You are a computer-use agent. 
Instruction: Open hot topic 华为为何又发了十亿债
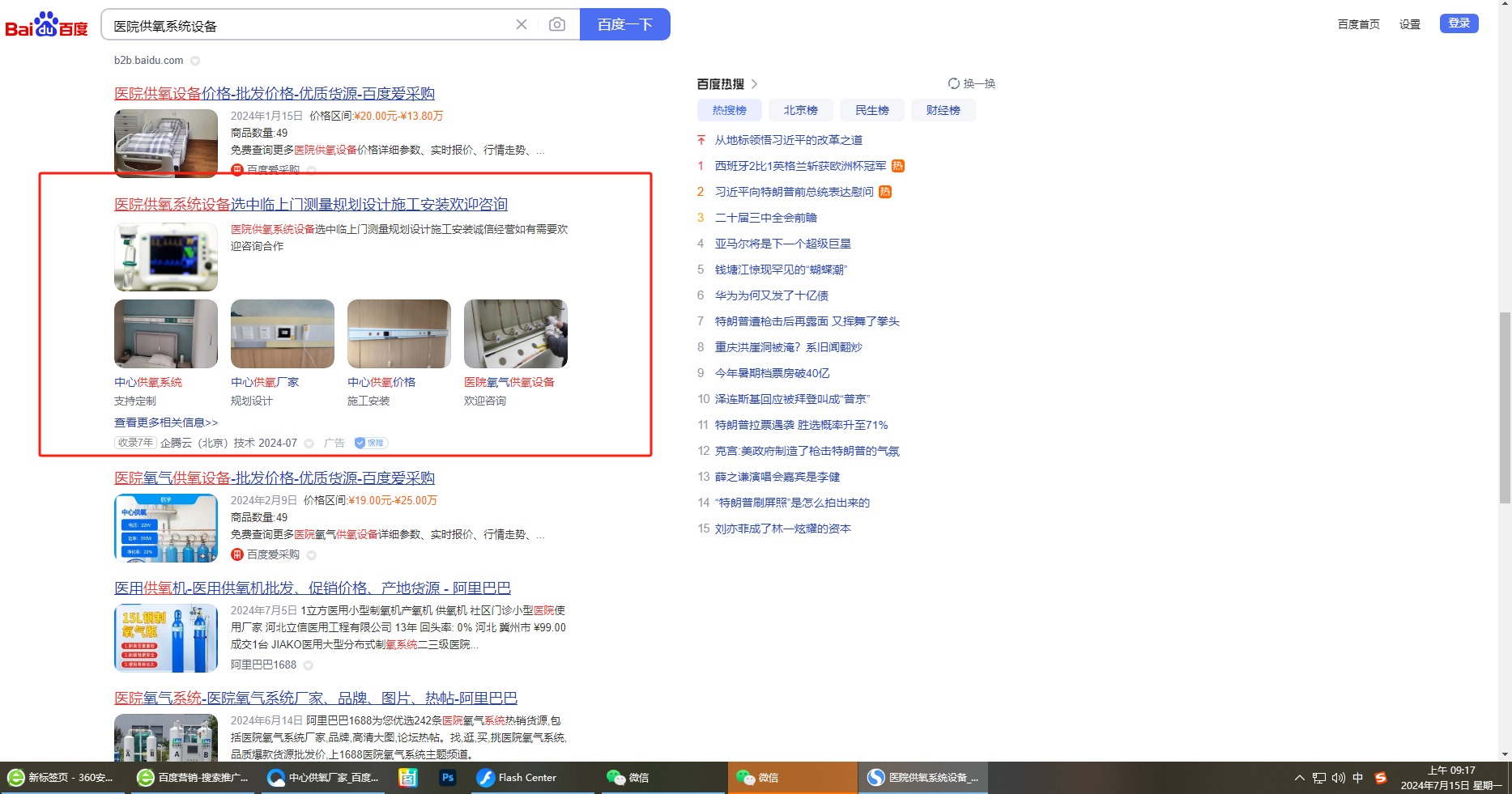tap(772, 295)
